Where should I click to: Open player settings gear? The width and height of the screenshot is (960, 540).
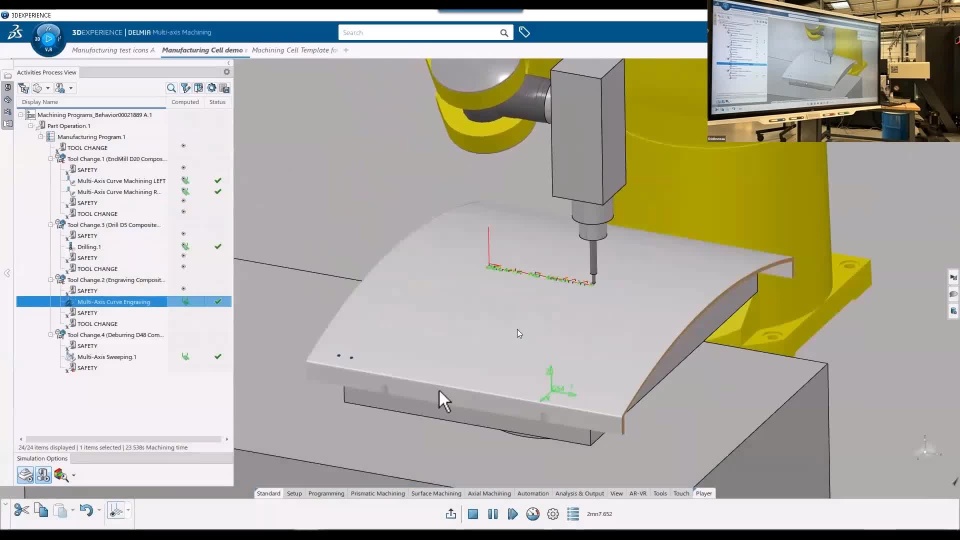coord(553,514)
